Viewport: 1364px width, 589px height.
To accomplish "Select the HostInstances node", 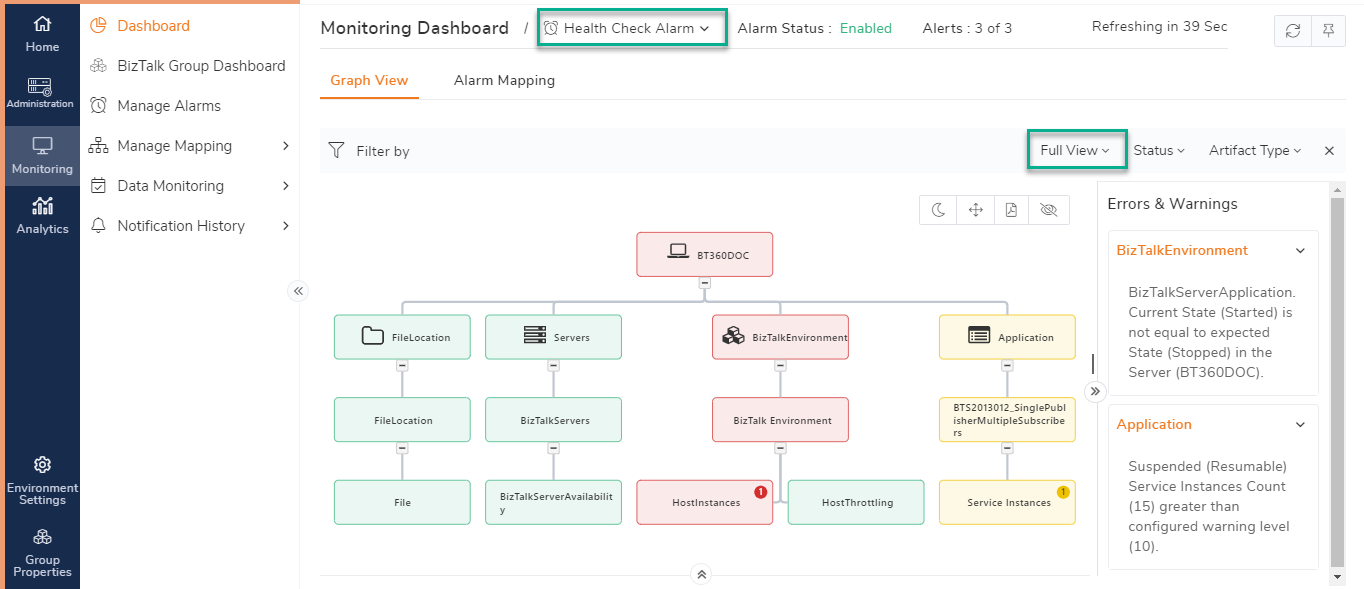I will [x=705, y=502].
